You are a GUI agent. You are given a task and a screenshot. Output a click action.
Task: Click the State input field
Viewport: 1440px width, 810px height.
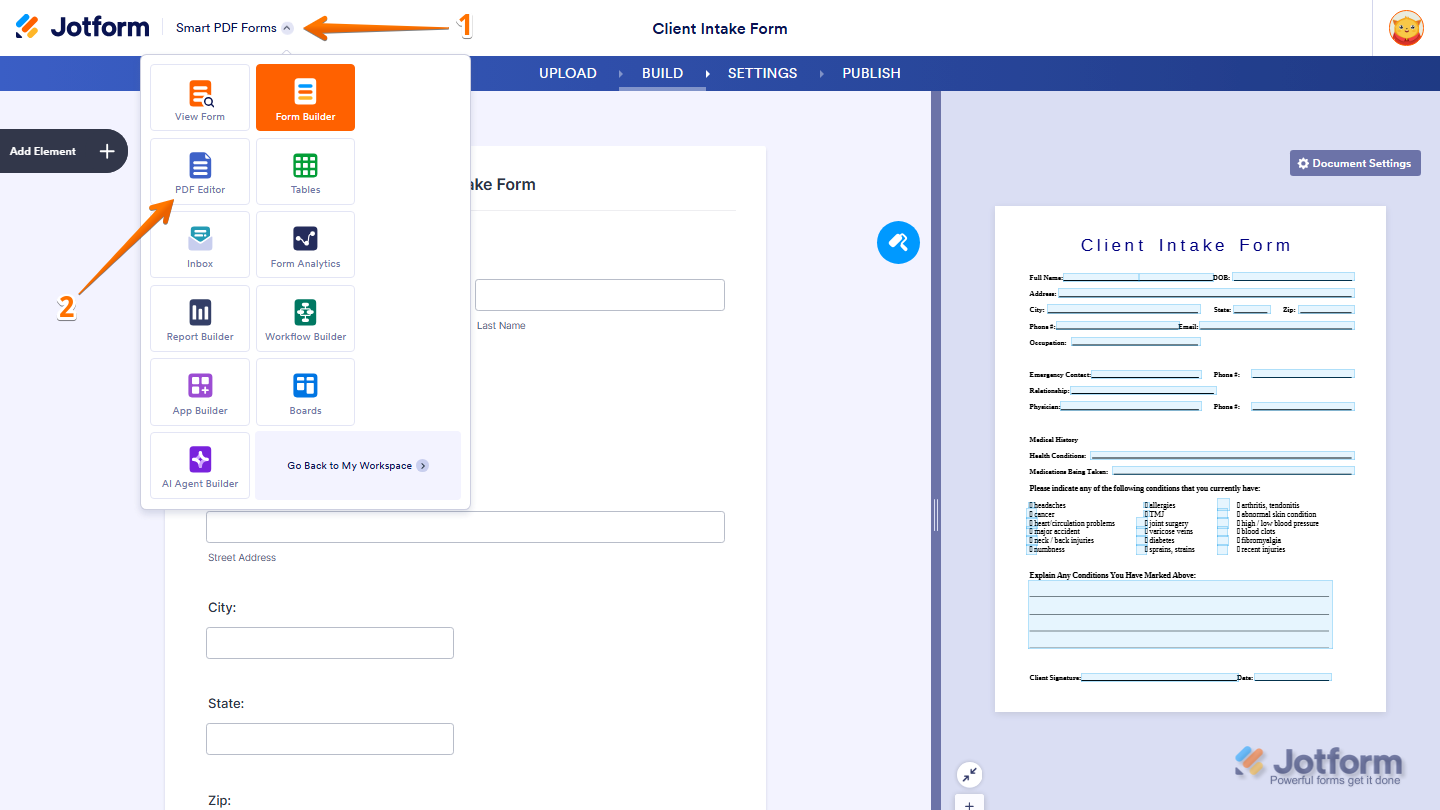pos(330,739)
